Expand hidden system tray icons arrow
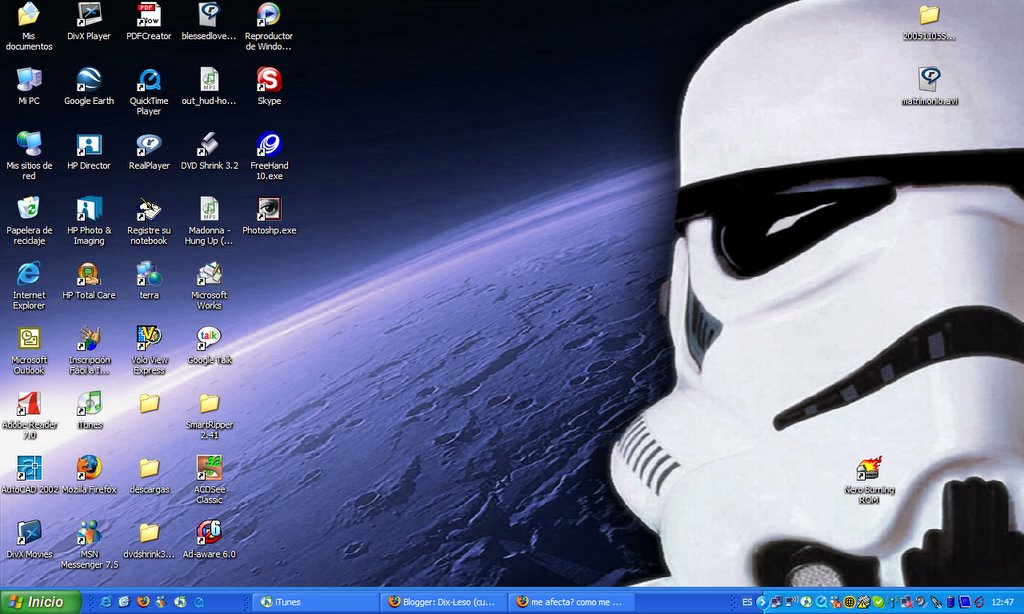The width and height of the screenshot is (1024, 614). pyautogui.click(x=761, y=602)
